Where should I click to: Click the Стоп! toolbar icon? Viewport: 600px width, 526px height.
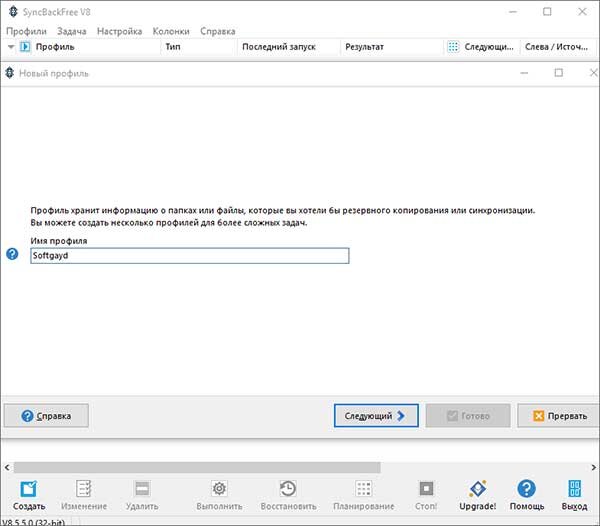pyautogui.click(x=426, y=489)
